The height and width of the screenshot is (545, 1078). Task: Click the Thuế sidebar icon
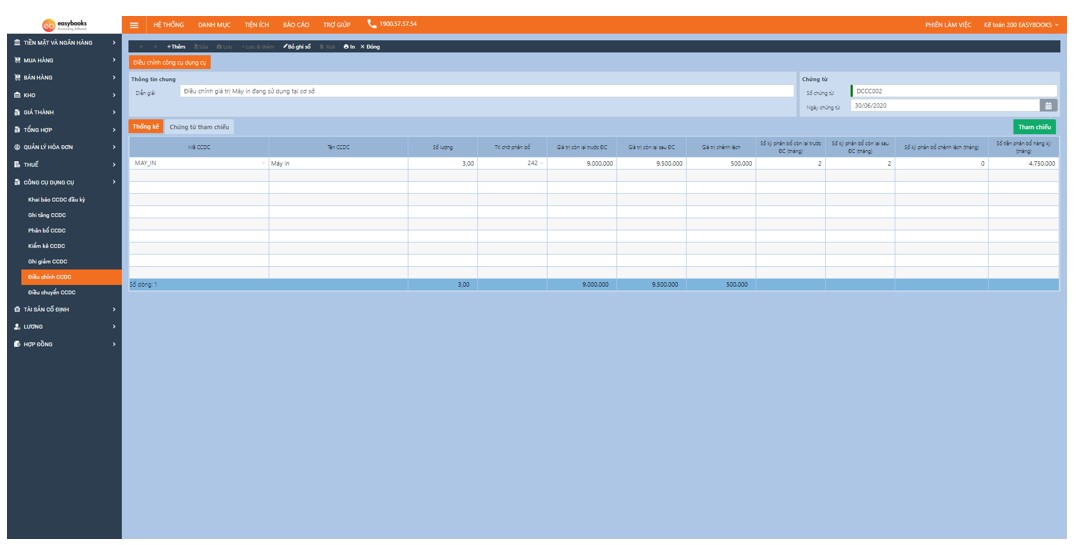click(x=17, y=164)
